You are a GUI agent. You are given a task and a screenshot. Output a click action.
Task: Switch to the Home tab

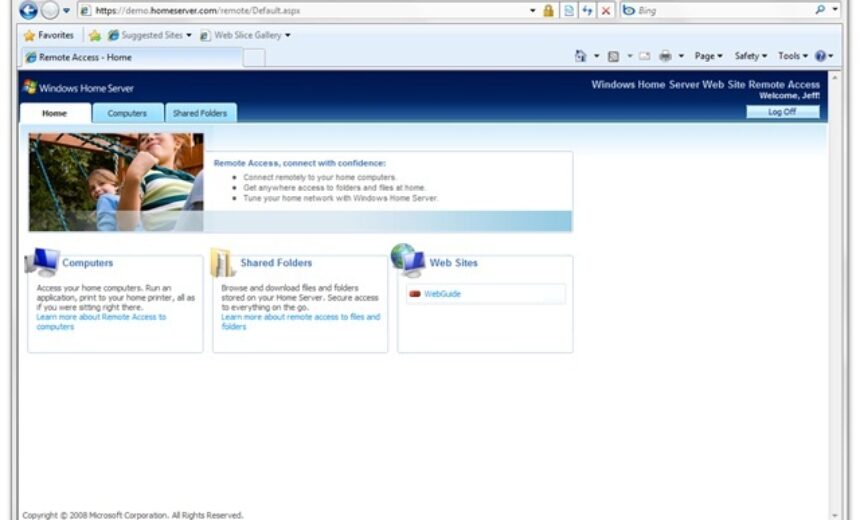point(55,113)
